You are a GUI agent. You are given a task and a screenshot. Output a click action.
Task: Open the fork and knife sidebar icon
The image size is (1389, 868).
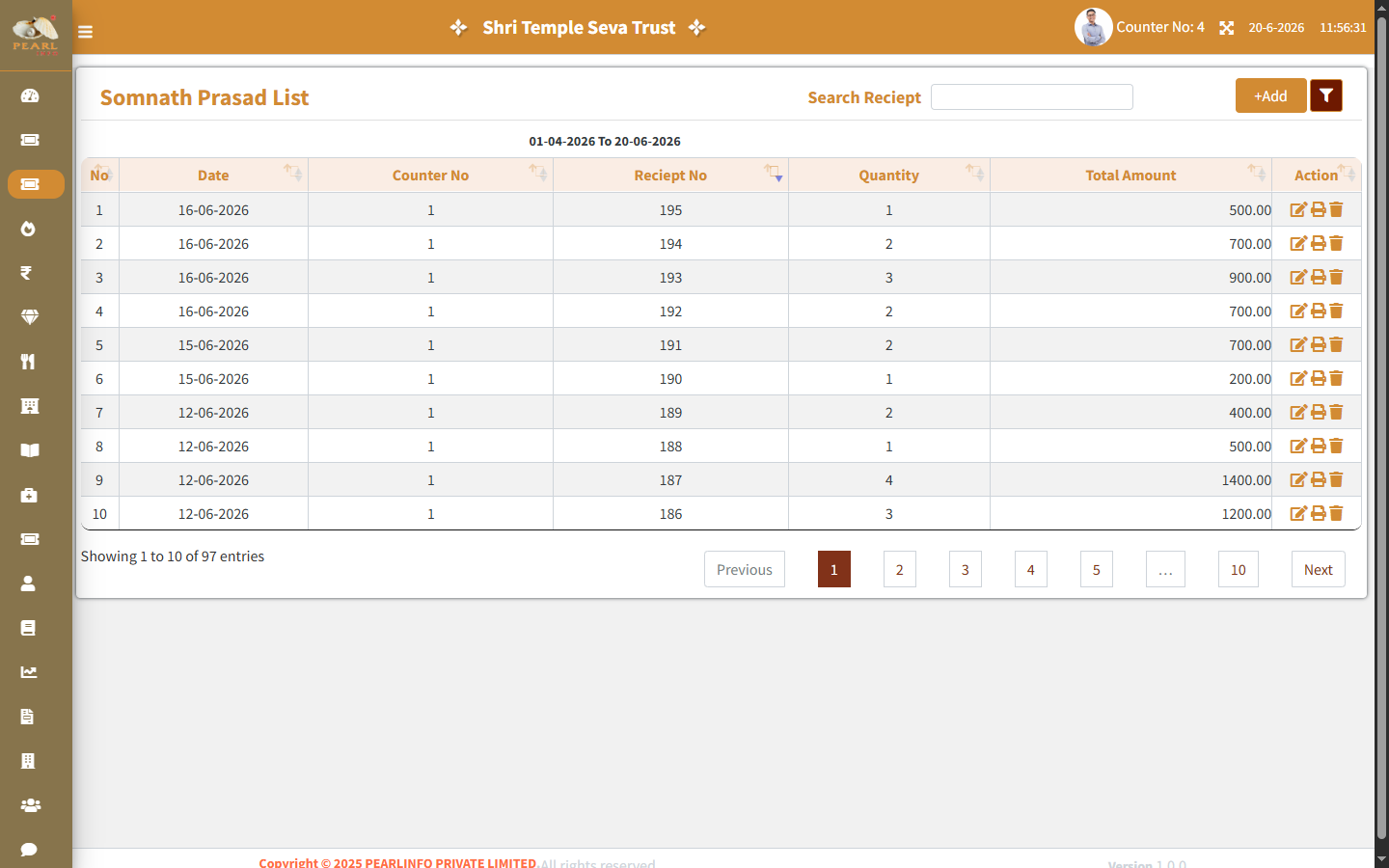[x=28, y=362]
